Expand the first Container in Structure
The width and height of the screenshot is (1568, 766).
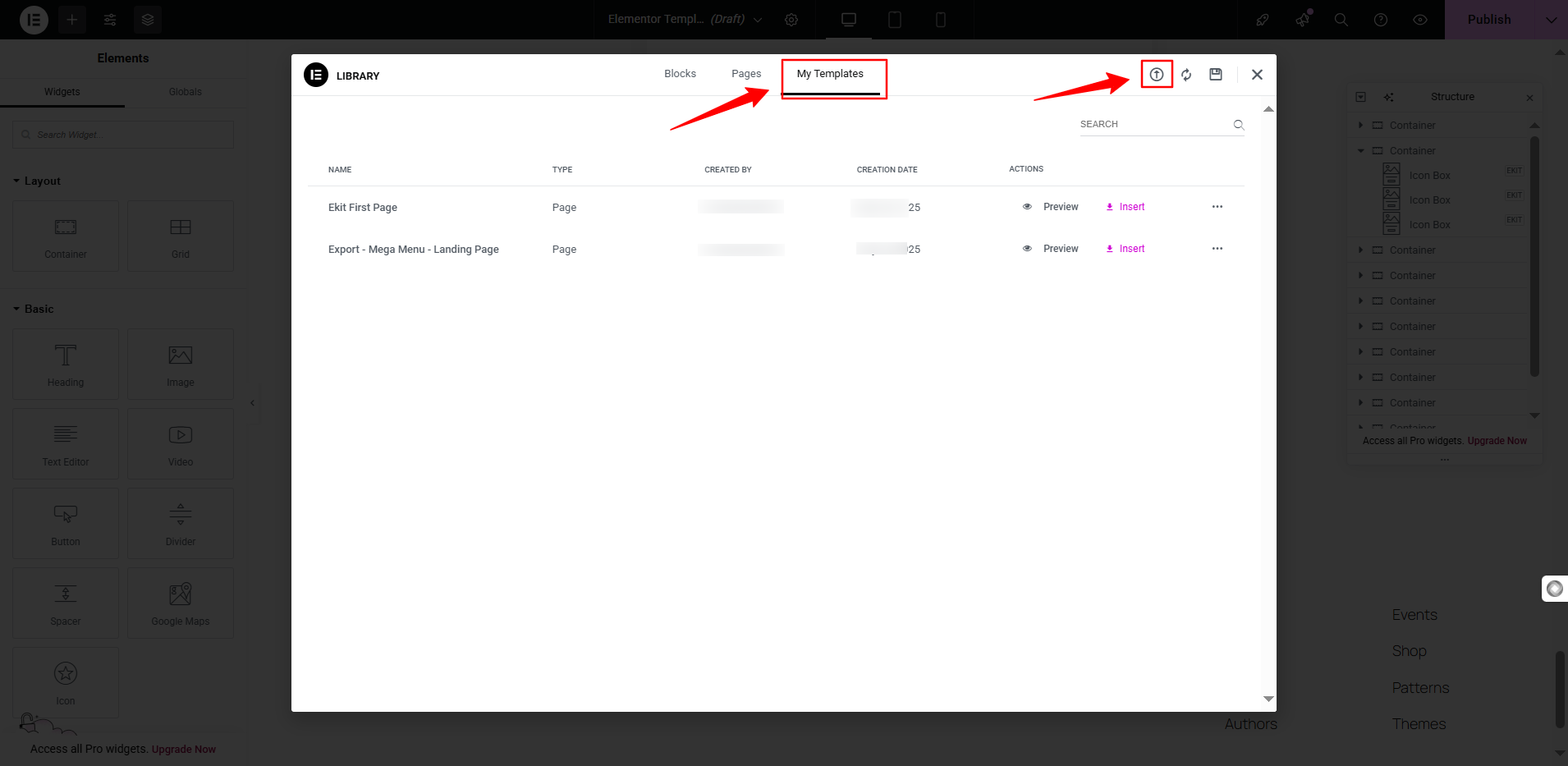point(1360,126)
